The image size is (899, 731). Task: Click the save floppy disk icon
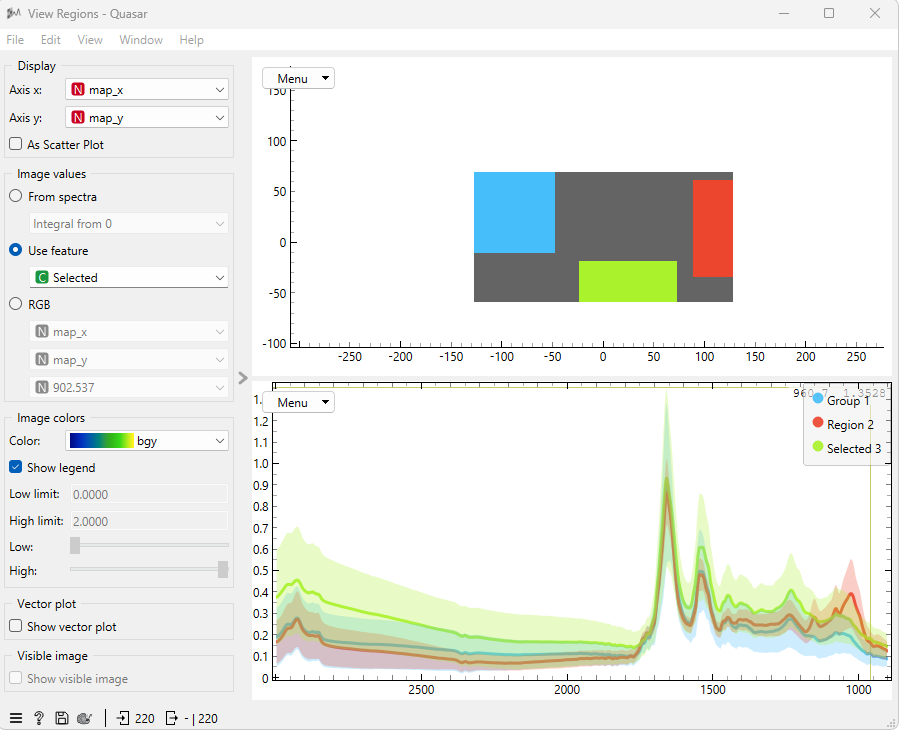pos(61,718)
